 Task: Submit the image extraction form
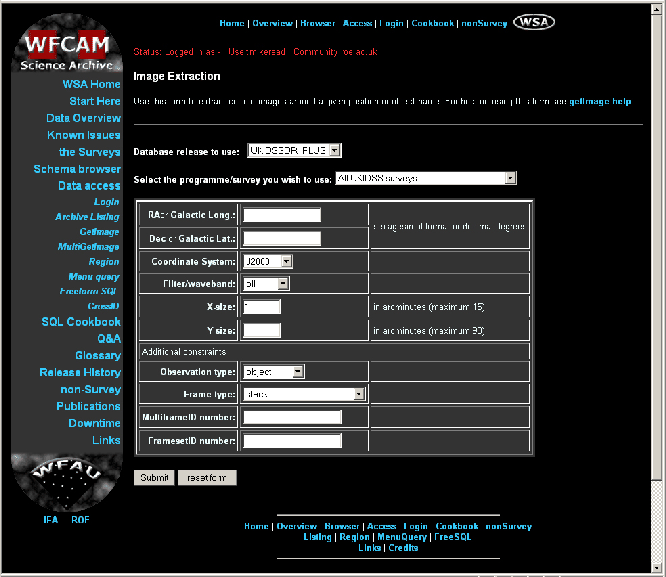(154, 478)
